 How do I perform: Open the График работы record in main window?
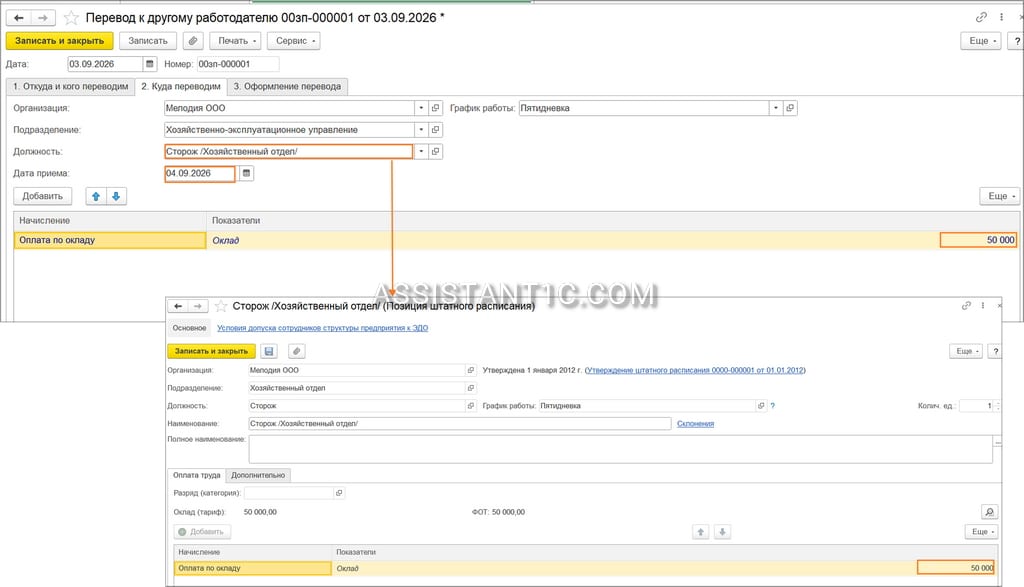click(790, 108)
